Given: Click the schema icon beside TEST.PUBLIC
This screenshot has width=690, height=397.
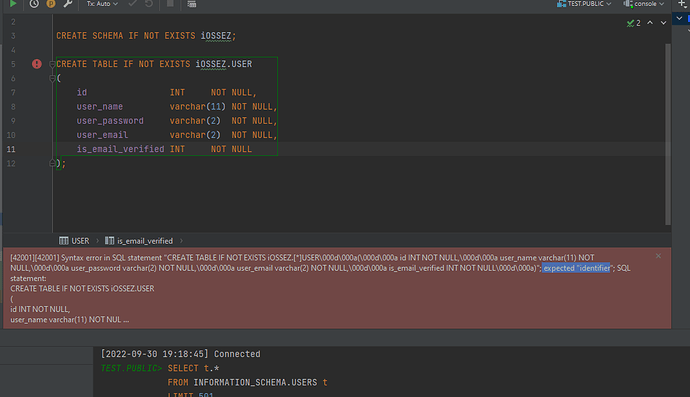Looking at the screenshot, I should (x=561, y=4).
